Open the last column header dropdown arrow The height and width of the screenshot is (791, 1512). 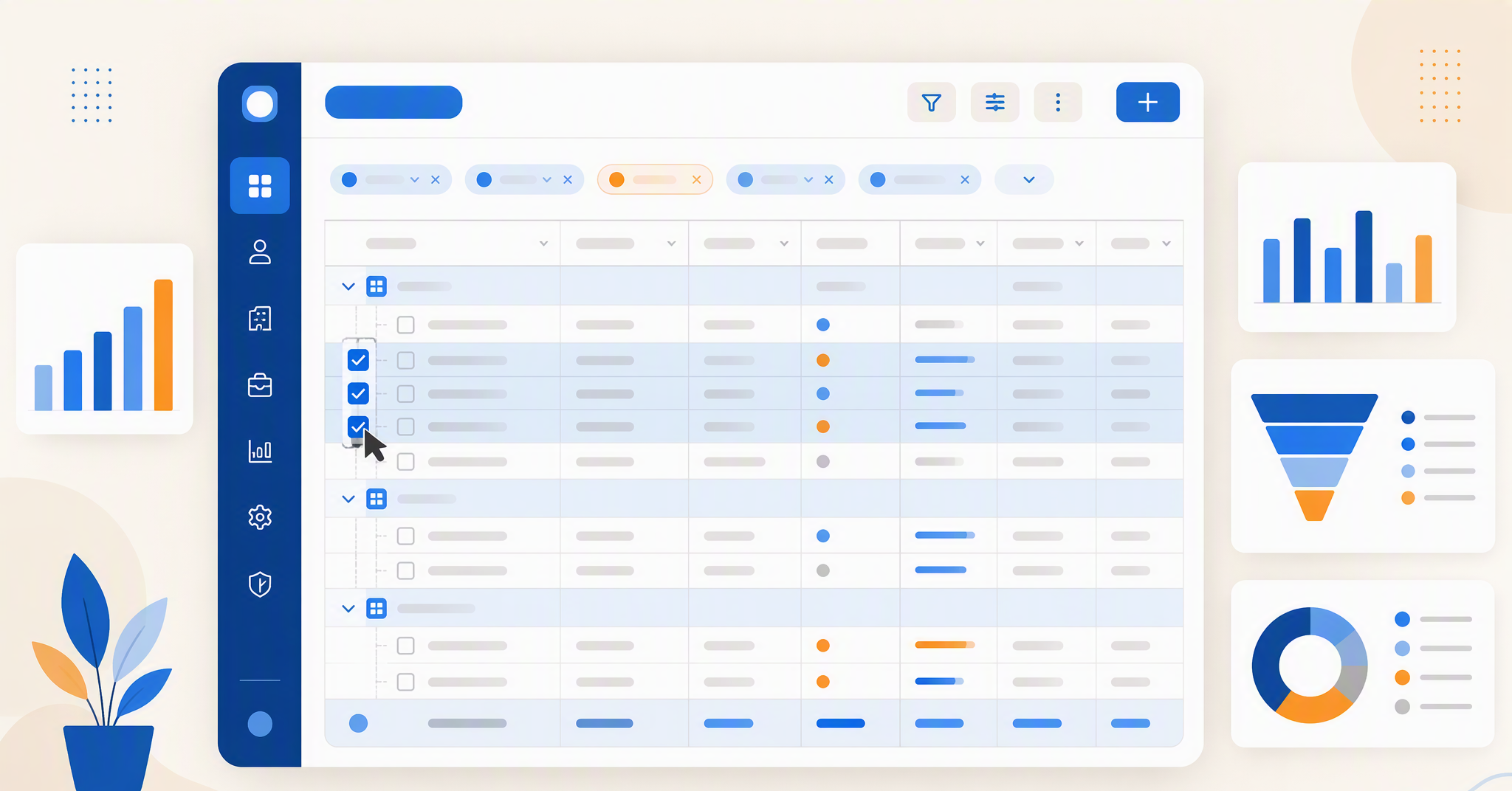pyautogui.click(x=1166, y=243)
